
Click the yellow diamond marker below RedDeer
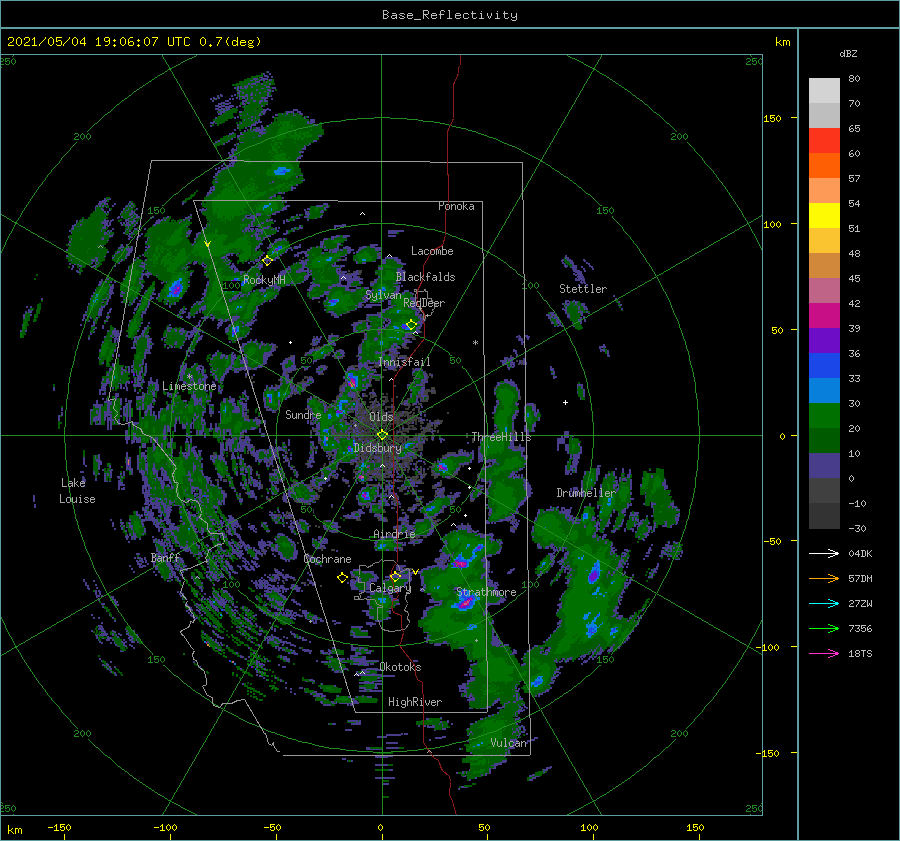tap(411, 324)
